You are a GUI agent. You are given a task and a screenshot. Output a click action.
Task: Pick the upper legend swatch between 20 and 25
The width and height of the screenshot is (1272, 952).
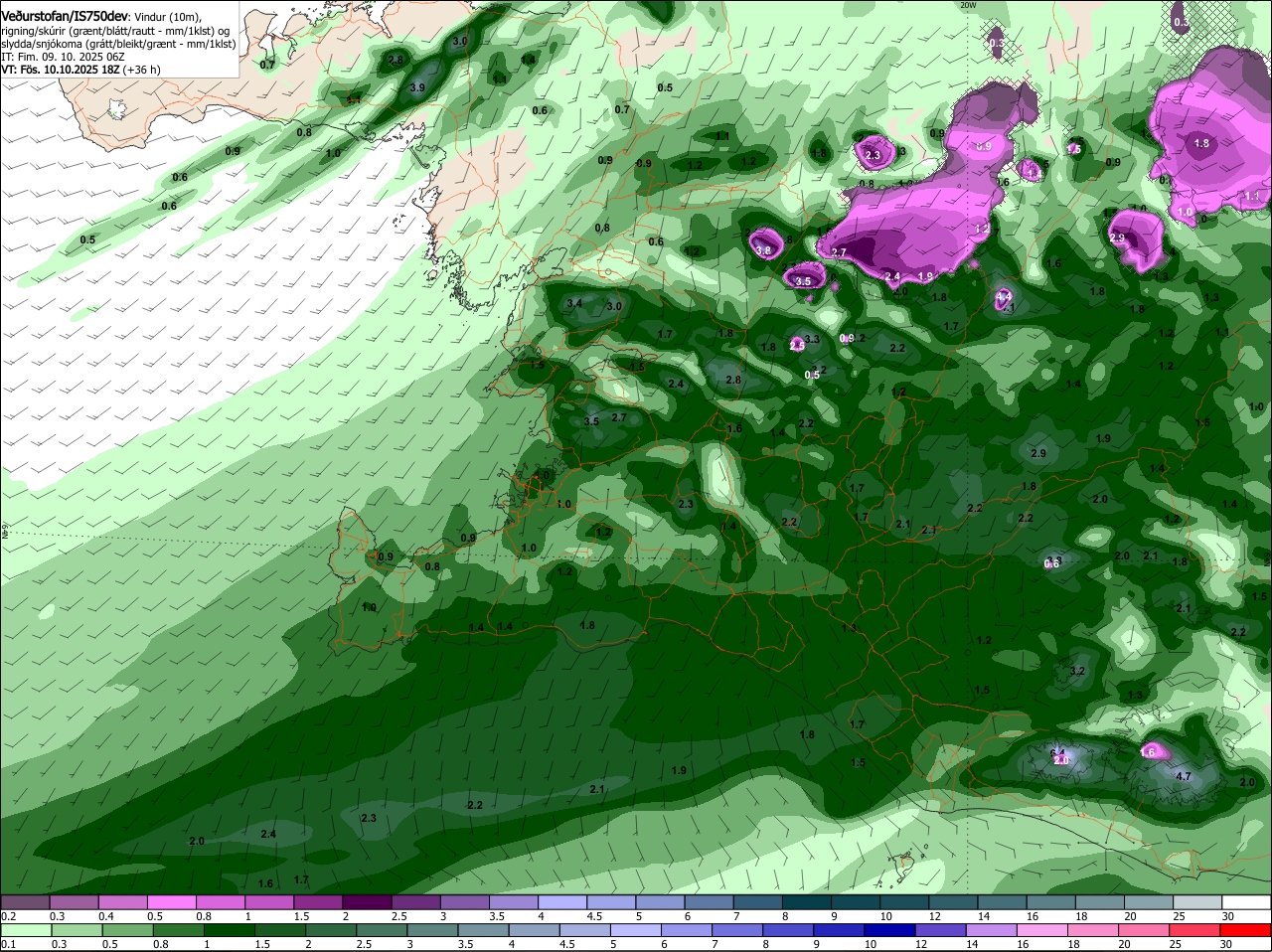1149,901
